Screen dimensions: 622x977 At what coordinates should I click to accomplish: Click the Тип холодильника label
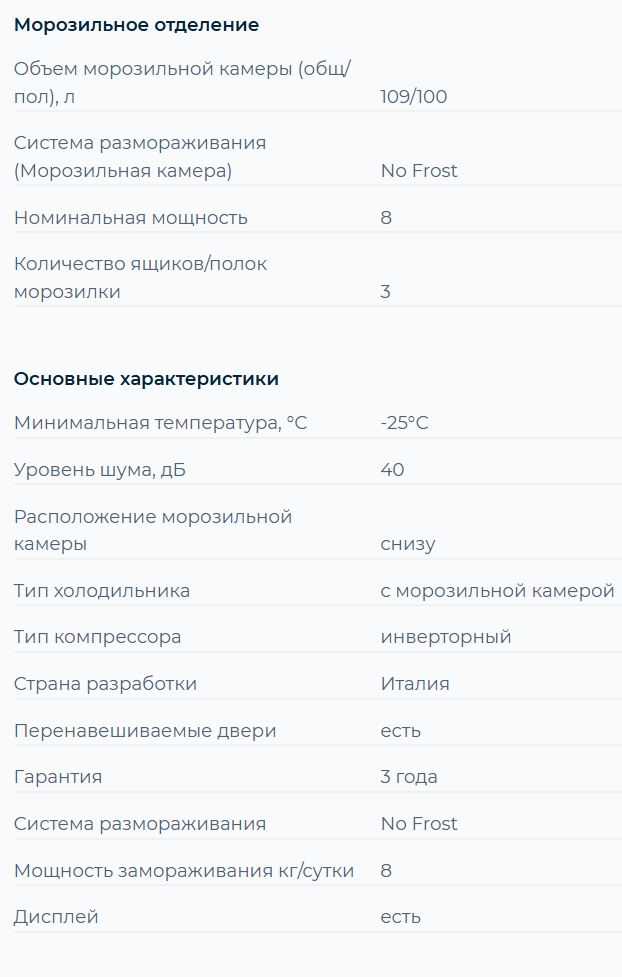click(102, 591)
